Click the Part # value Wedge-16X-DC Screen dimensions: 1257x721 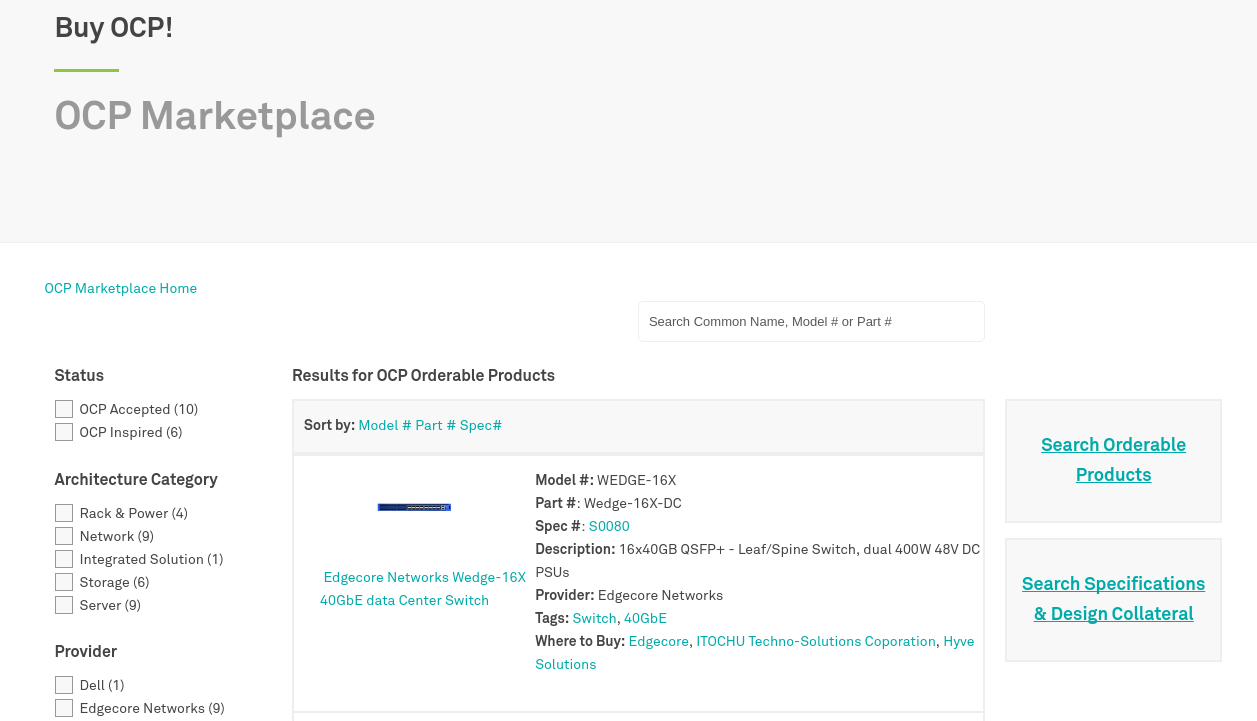tap(633, 503)
